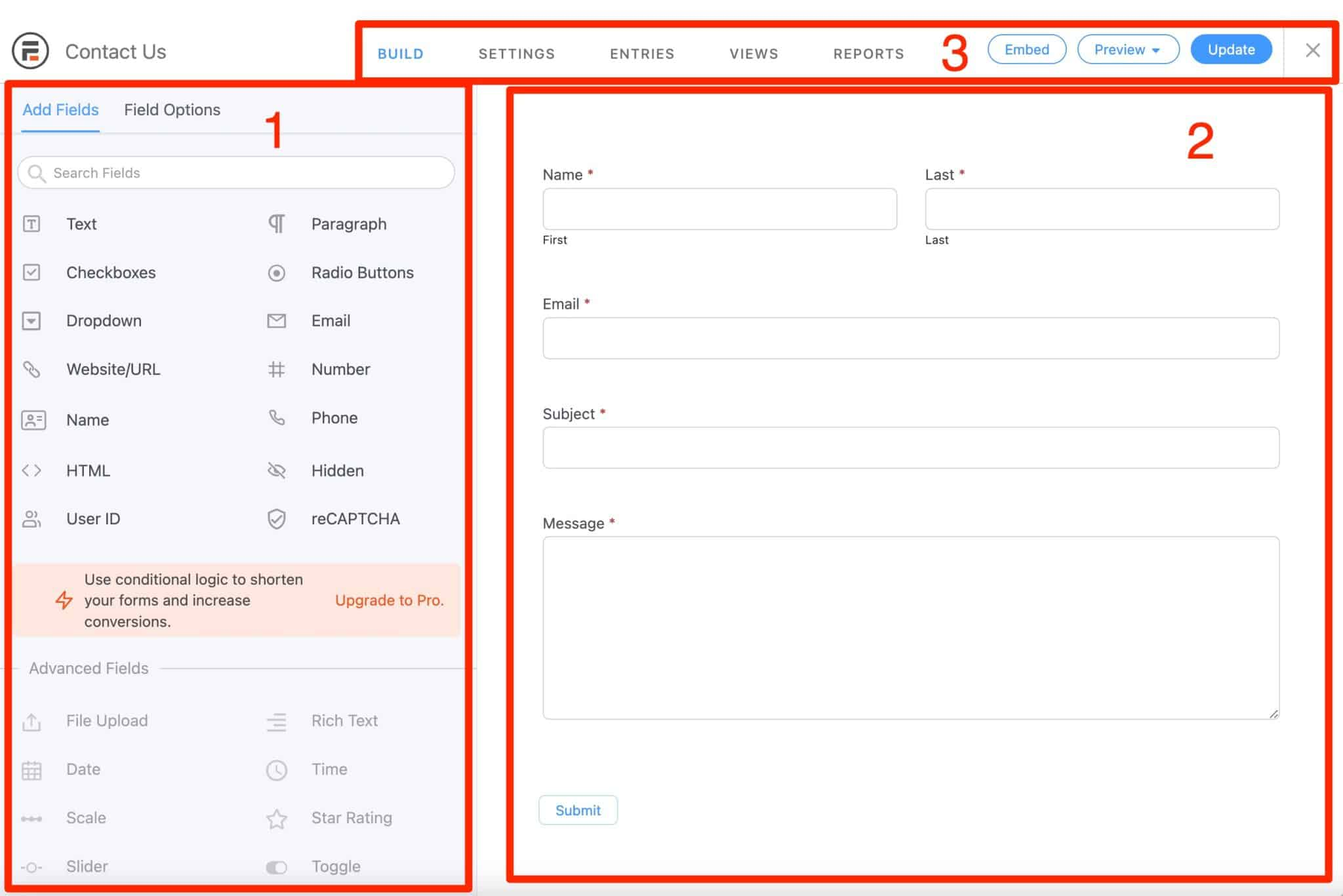Select the Hidden field icon
This screenshot has width=1343, height=896.
point(276,470)
